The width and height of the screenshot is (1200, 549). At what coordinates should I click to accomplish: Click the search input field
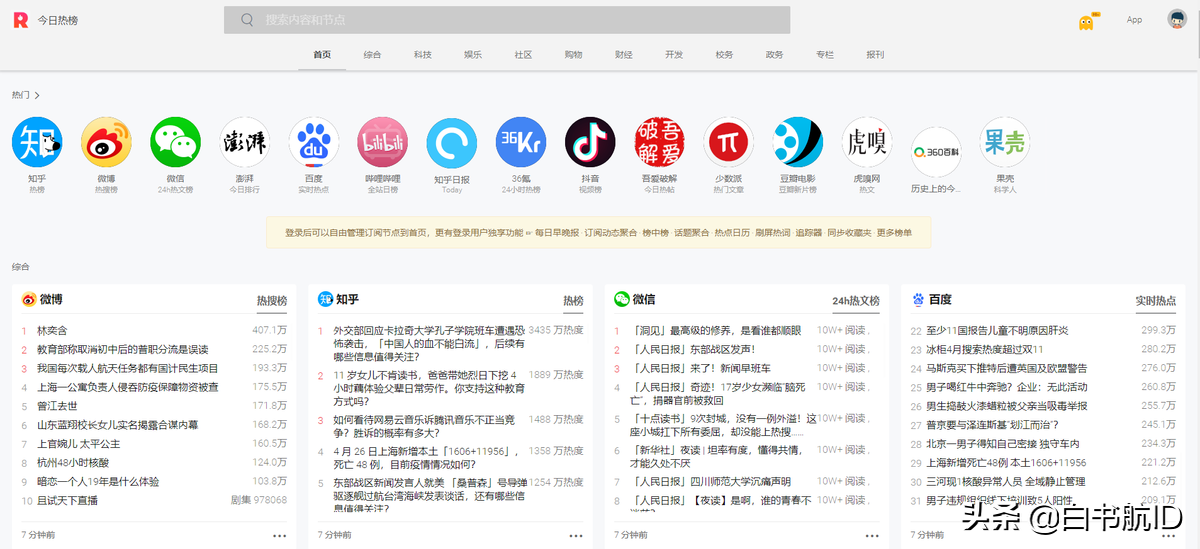pos(507,20)
